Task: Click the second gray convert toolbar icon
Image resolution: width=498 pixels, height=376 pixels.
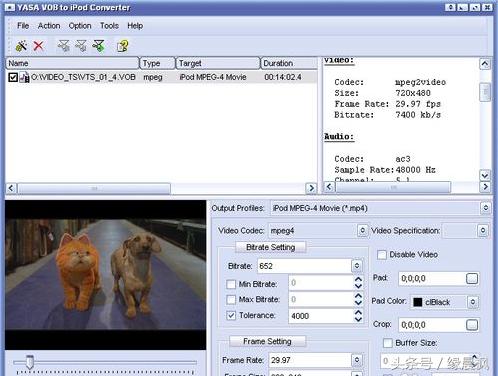Action: point(81,46)
